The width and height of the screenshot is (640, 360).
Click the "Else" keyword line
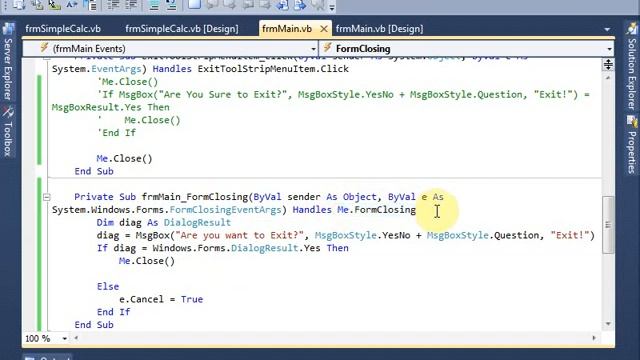tap(108, 287)
